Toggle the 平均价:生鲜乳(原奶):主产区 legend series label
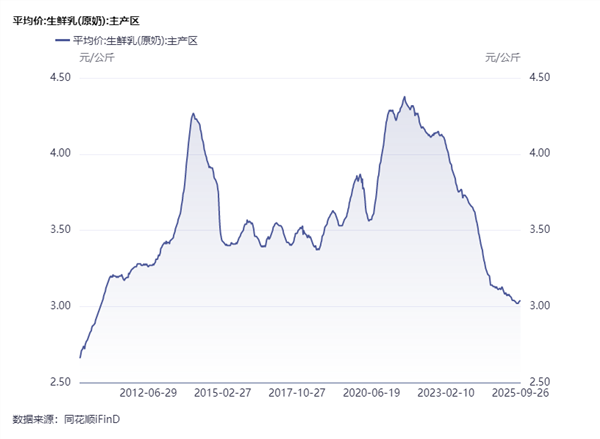 click(136, 41)
